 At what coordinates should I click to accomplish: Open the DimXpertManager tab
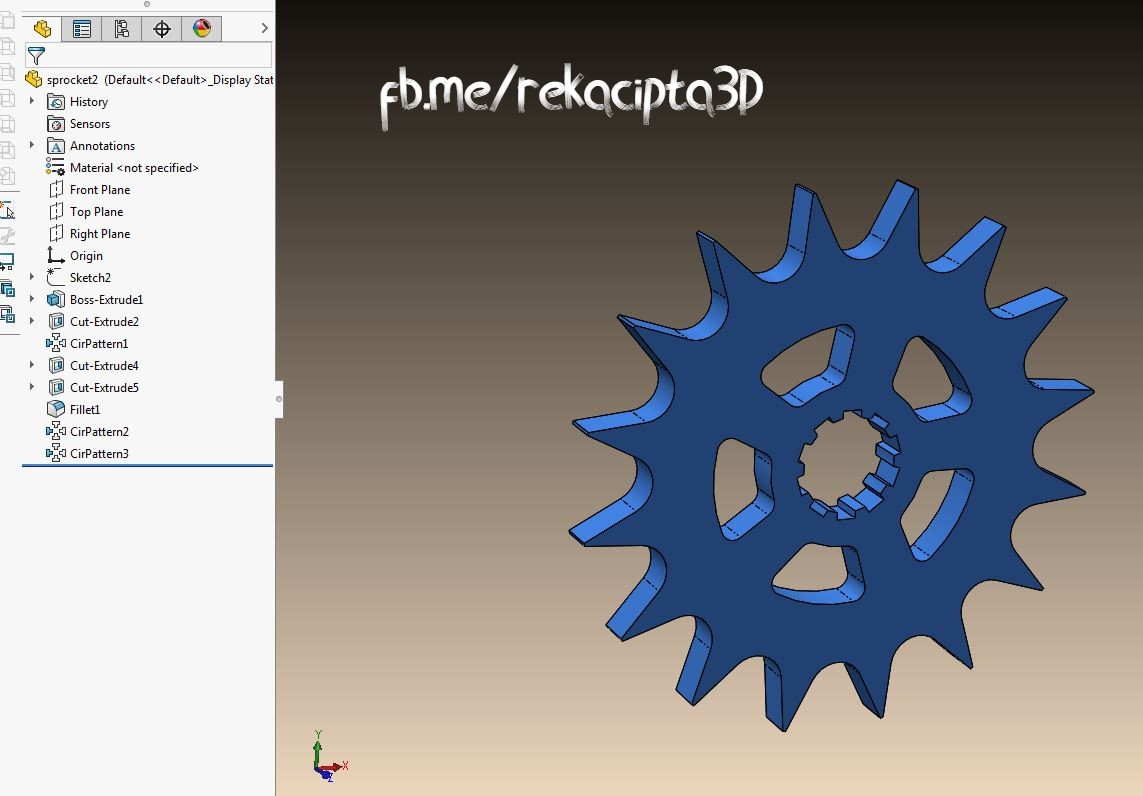click(162, 28)
